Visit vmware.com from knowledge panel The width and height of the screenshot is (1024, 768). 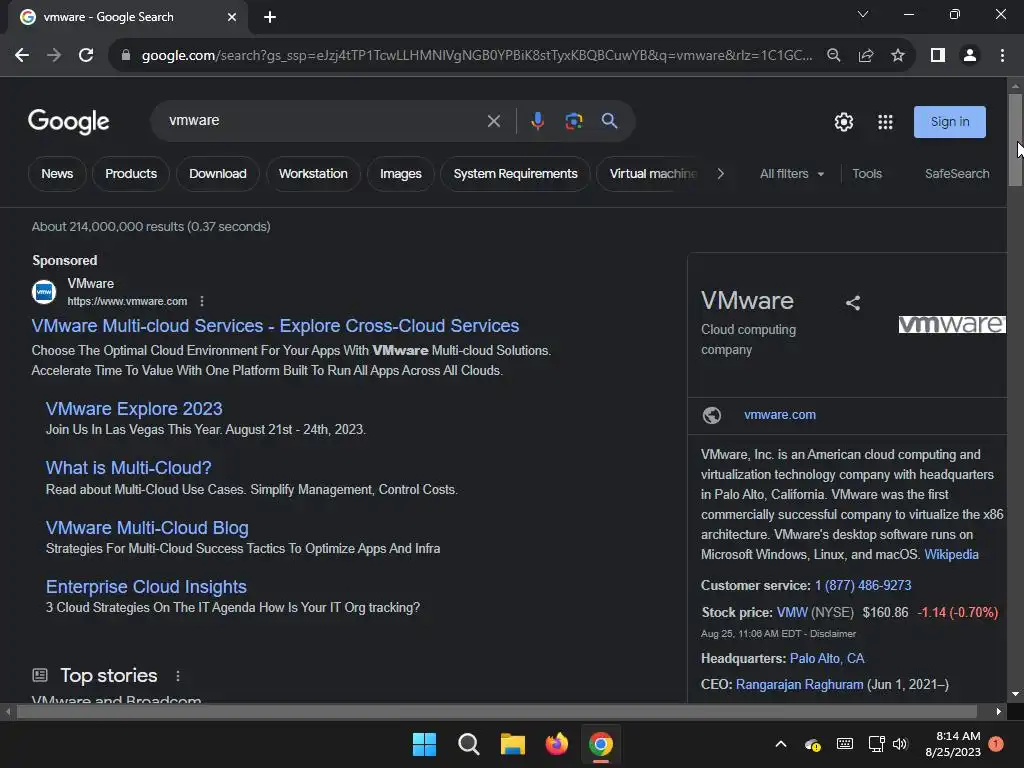pos(780,415)
